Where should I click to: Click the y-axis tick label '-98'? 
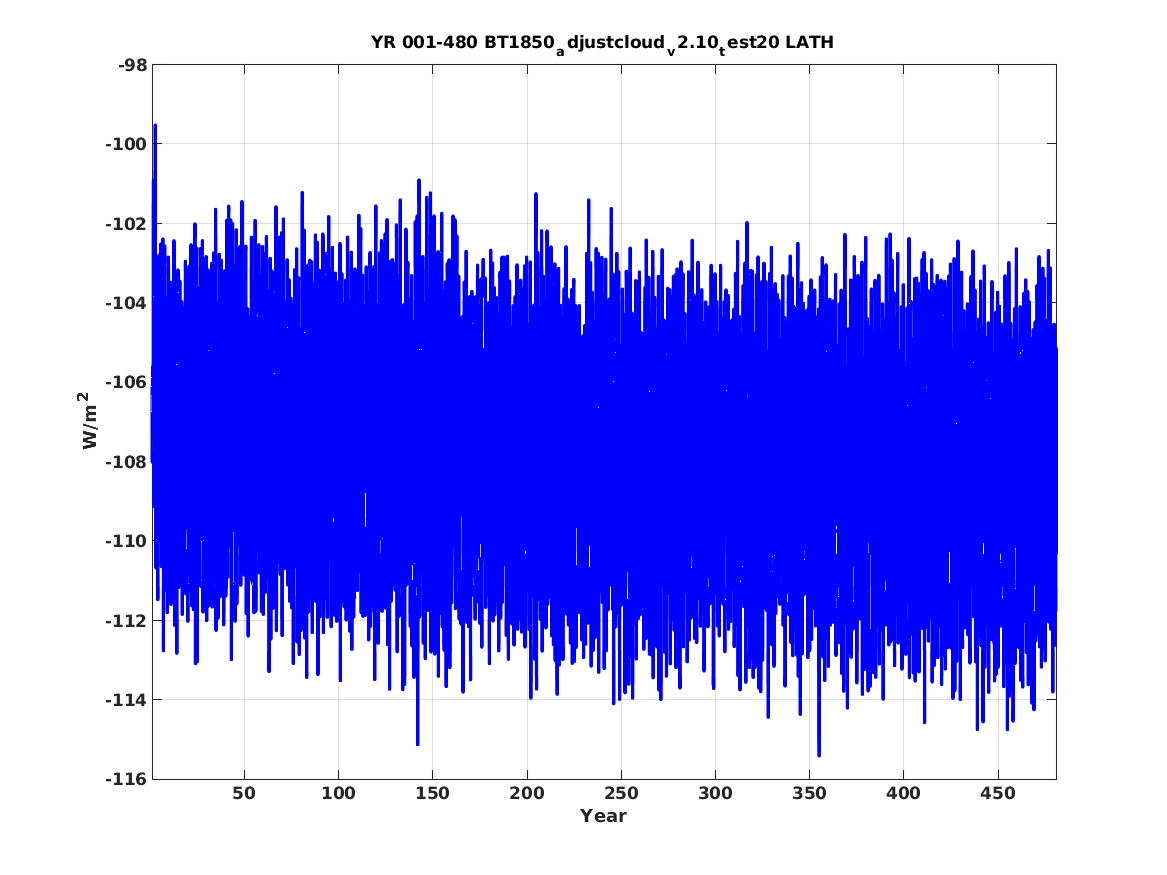132,65
